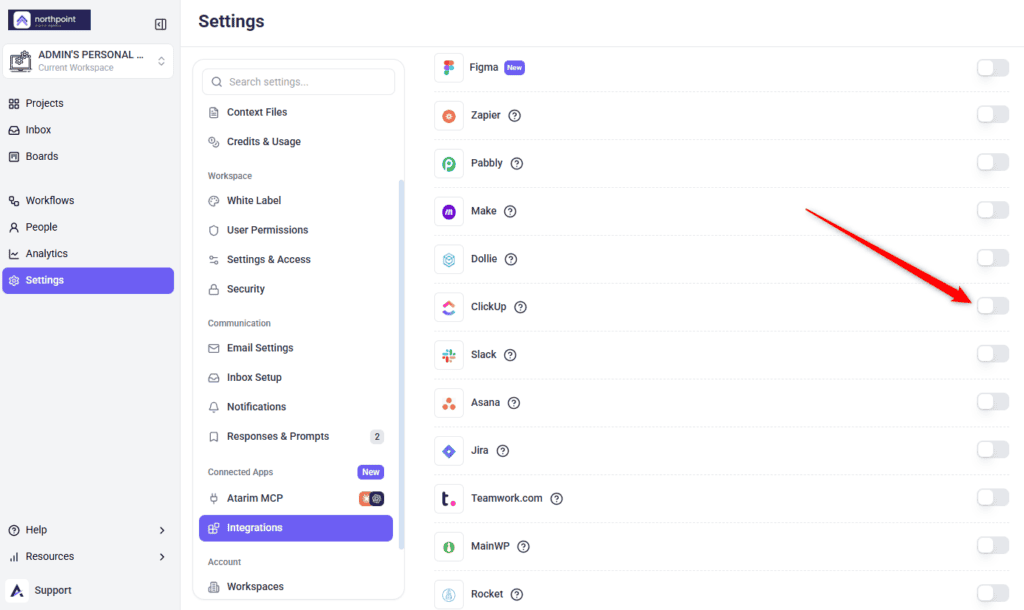Open Atarim MCP connected app
Image resolution: width=1024 pixels, height=610 pixels.
pyautogui.click(x=296, y=498)
